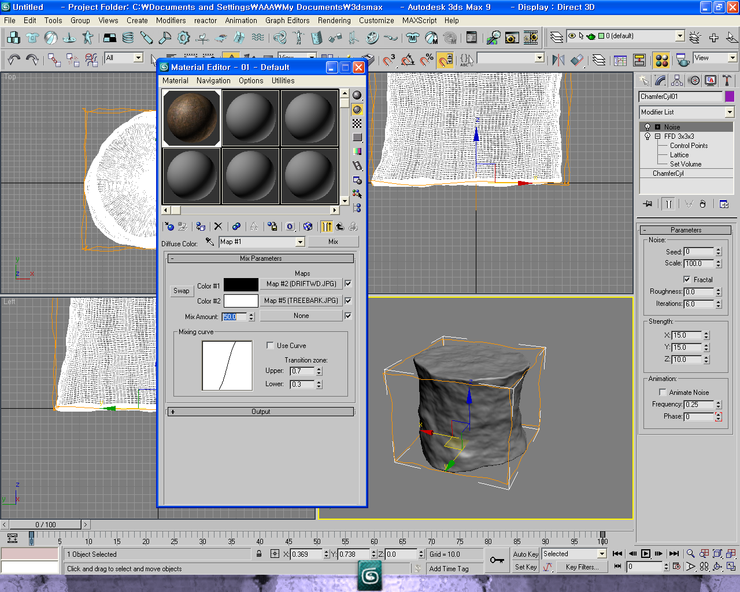Click the reactor Create Rigid Body Collection icon

[x=14, y=37]
